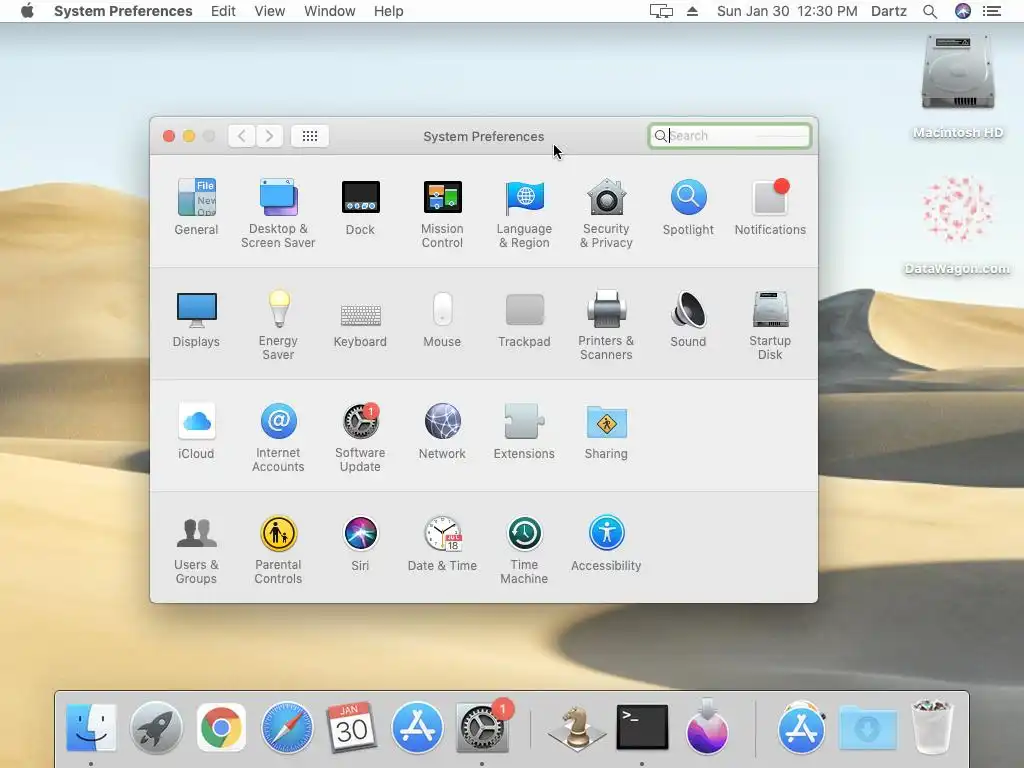Screen dimensions: 1024x768
Task: Open Sharing preferences
Action: [606, 431]
